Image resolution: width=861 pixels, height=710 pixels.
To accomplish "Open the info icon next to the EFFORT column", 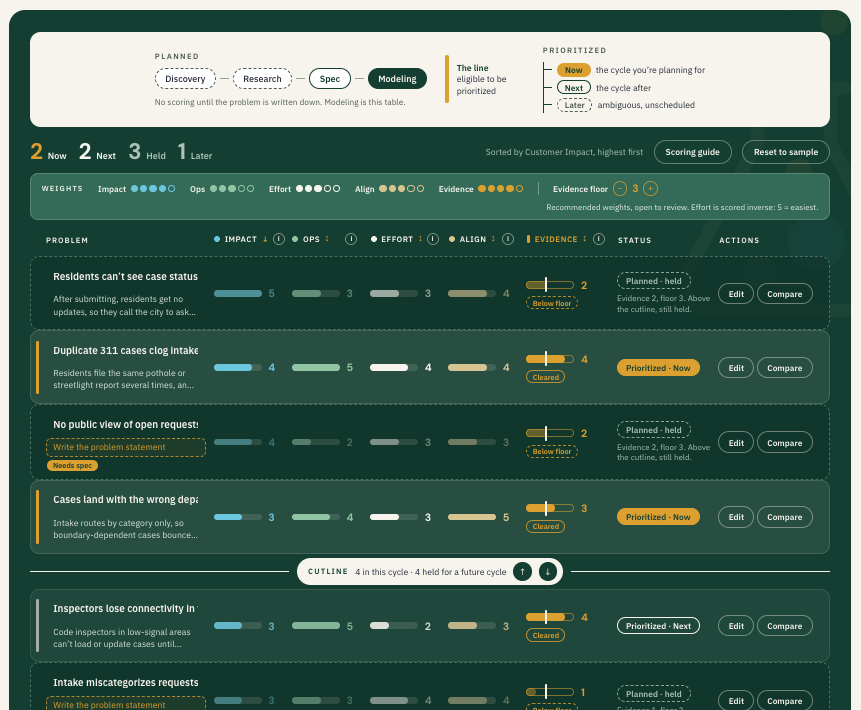I will pyautogui.click(x=433, y=239).
